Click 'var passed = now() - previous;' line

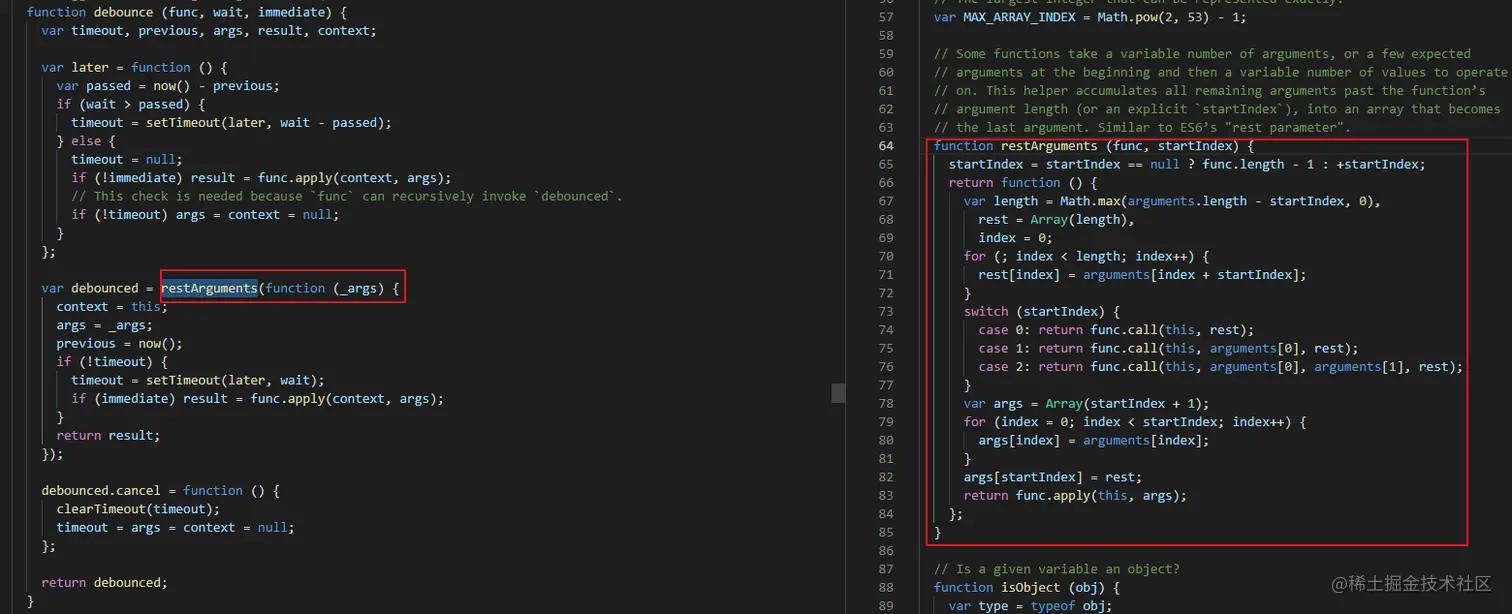tap(168, 86)
